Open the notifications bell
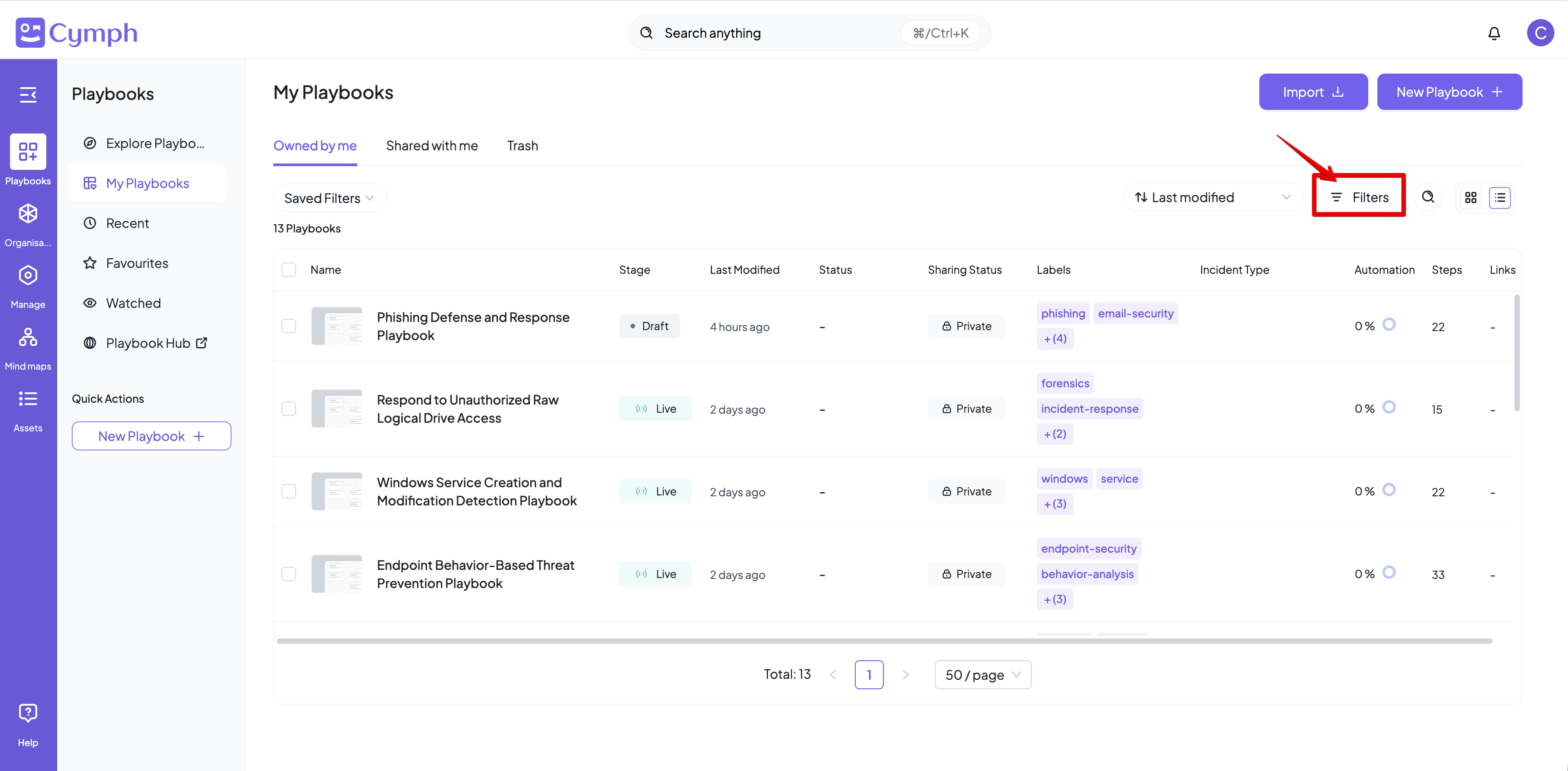This screenshot has height=771, width=1568. [x=1494, y=33]
